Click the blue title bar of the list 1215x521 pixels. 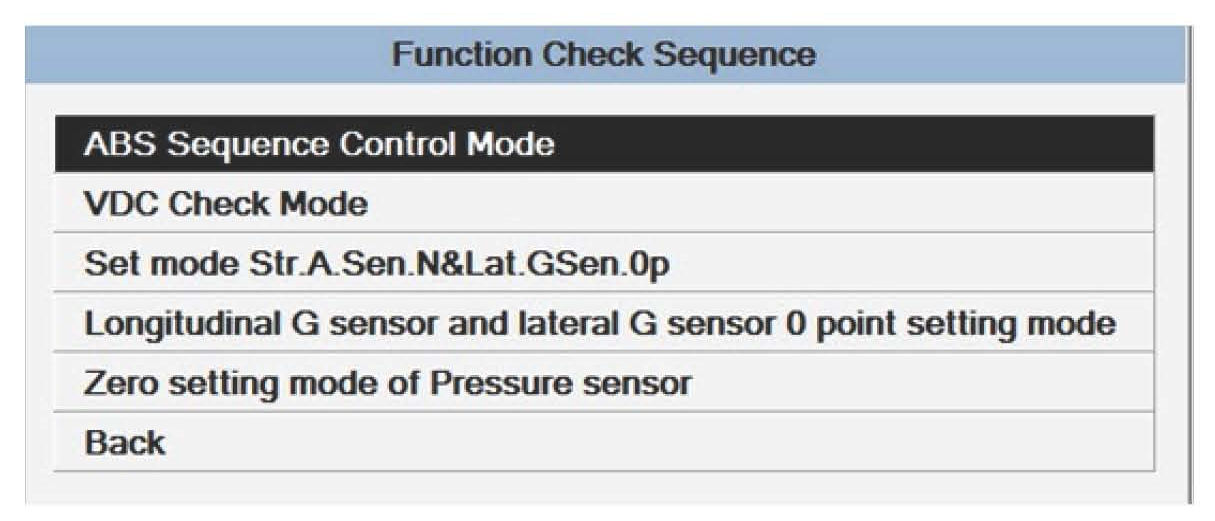pos(604,54)
